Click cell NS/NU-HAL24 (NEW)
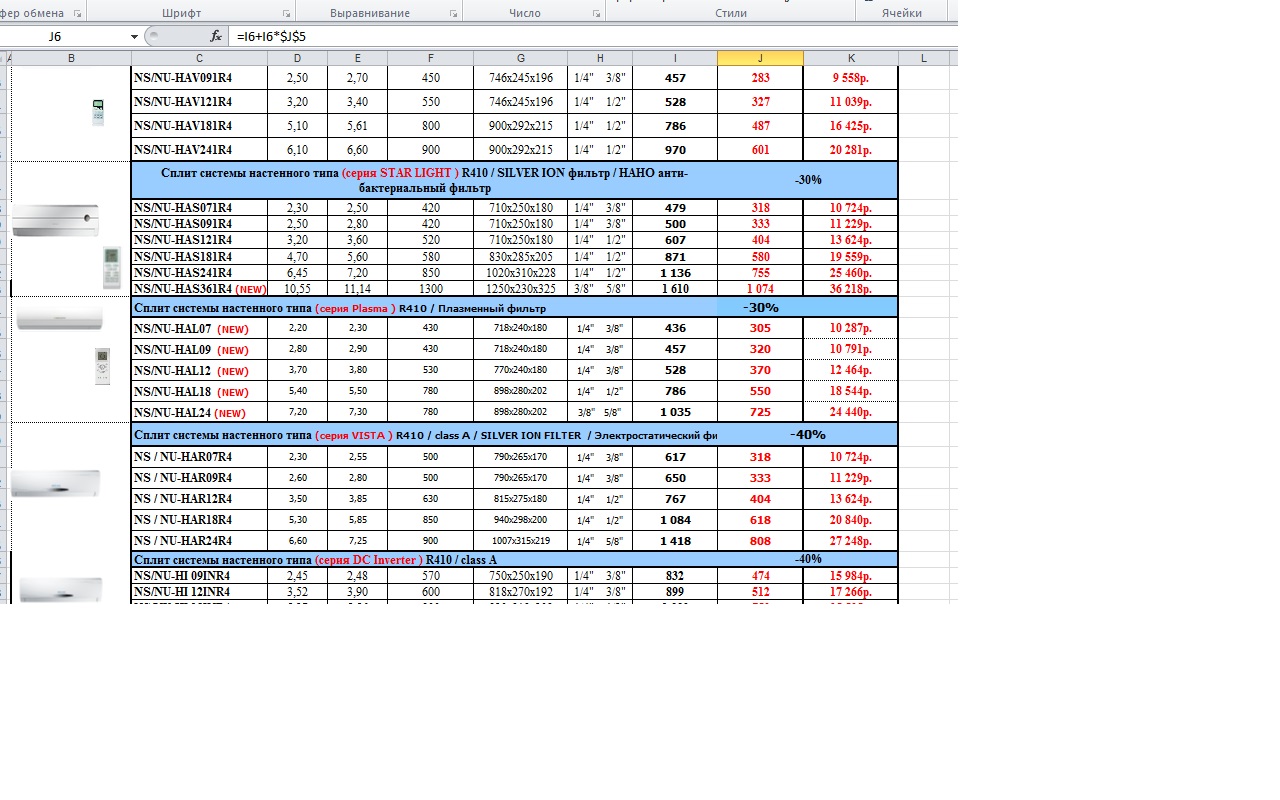The width and height of the screenshot is (1280, 800). pyautogui.click(x=199, y=412)
